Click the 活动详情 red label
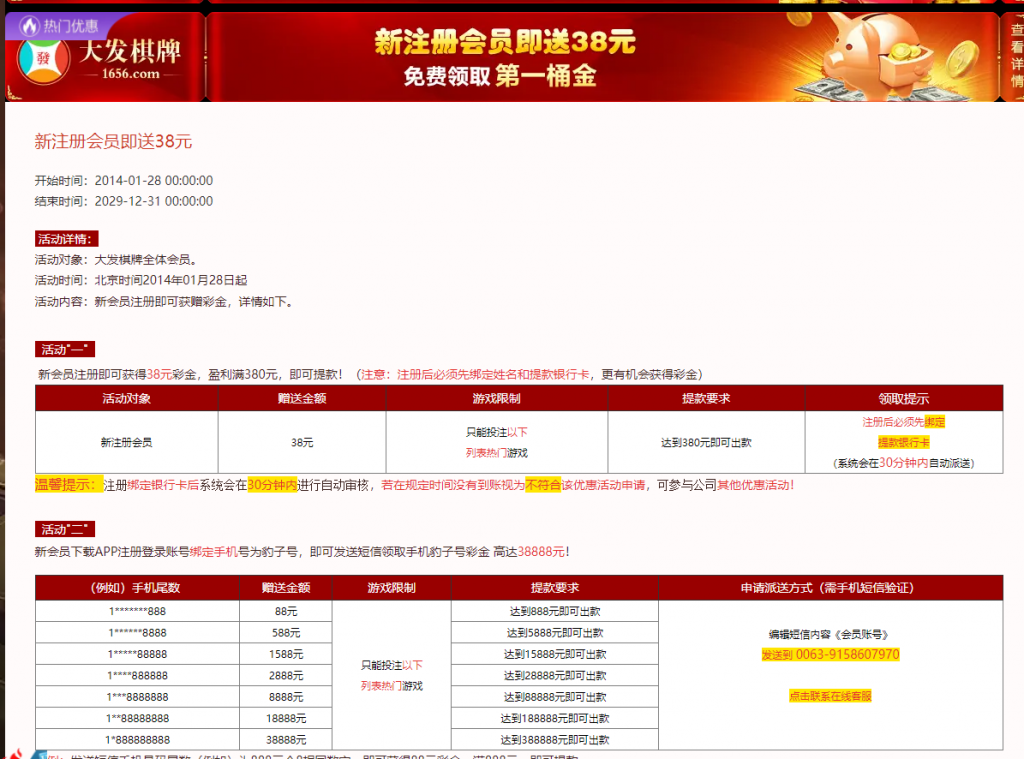 (67, 239)
